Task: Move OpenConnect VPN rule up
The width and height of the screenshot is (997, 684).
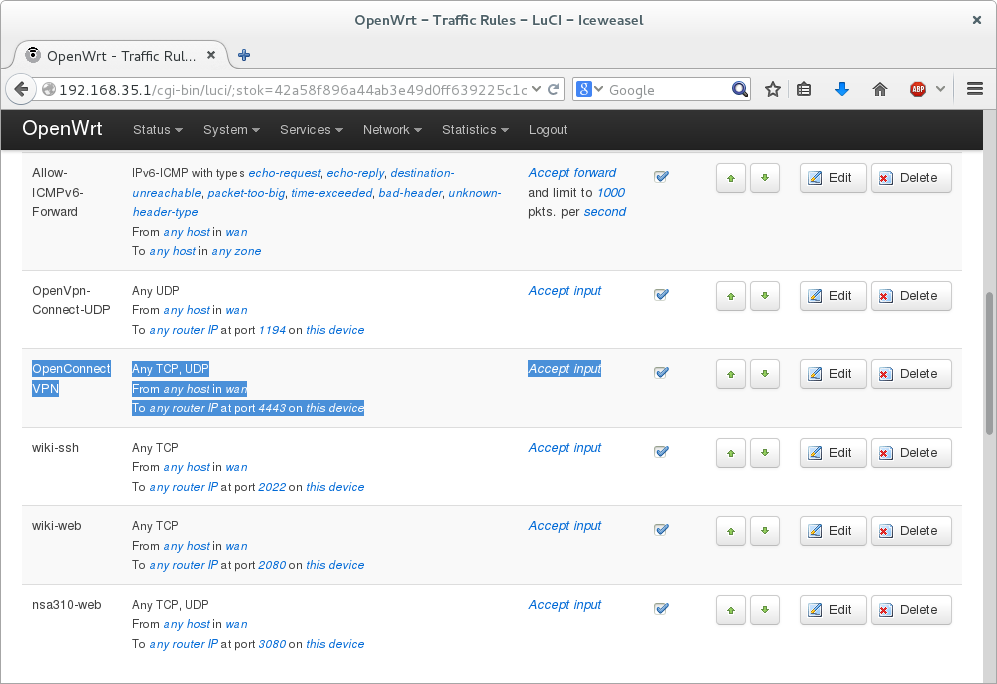Action: pos(731,374)
